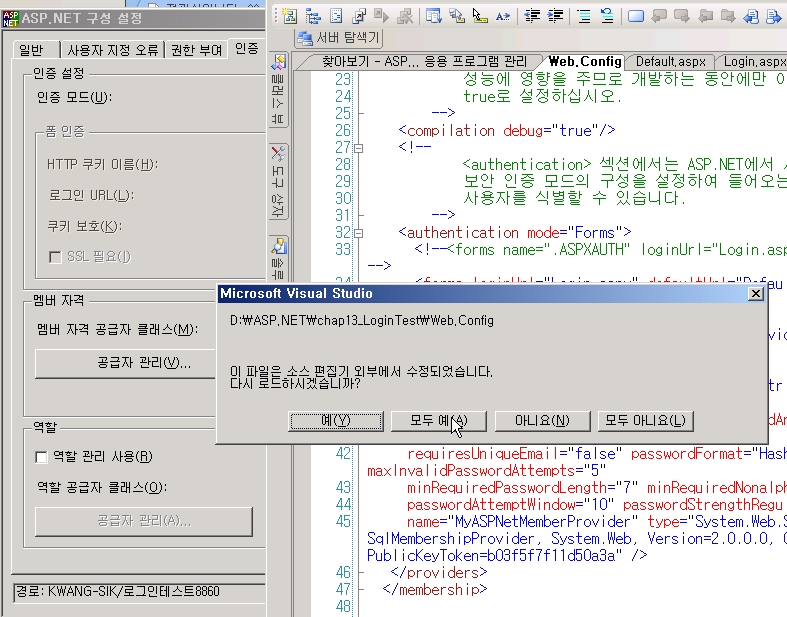Select the 인증 tab
Screen dimensions: 787x617
[x=246, y=48]
